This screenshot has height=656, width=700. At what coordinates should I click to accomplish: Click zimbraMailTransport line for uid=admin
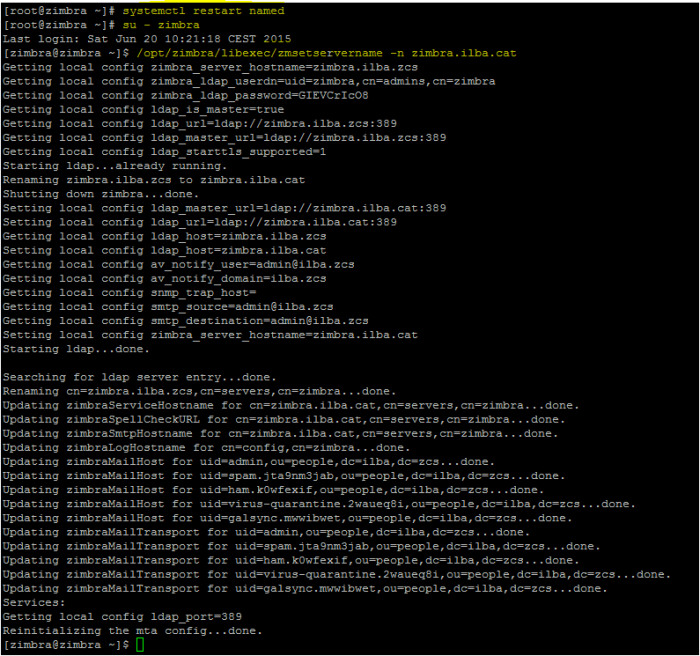click(267, 532)
